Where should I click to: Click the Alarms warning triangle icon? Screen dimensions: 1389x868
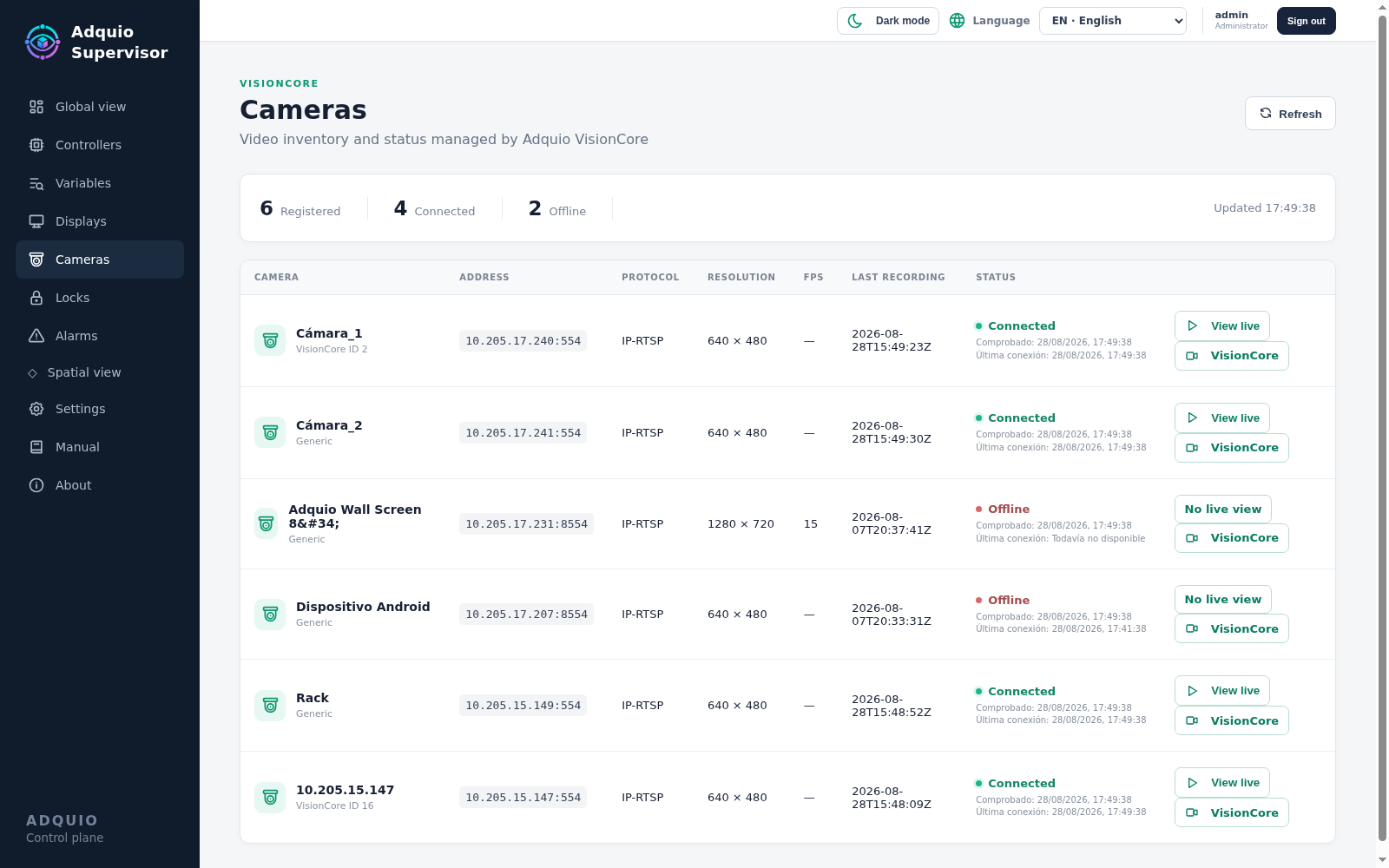pyautogui.click(x=36, y=336)
